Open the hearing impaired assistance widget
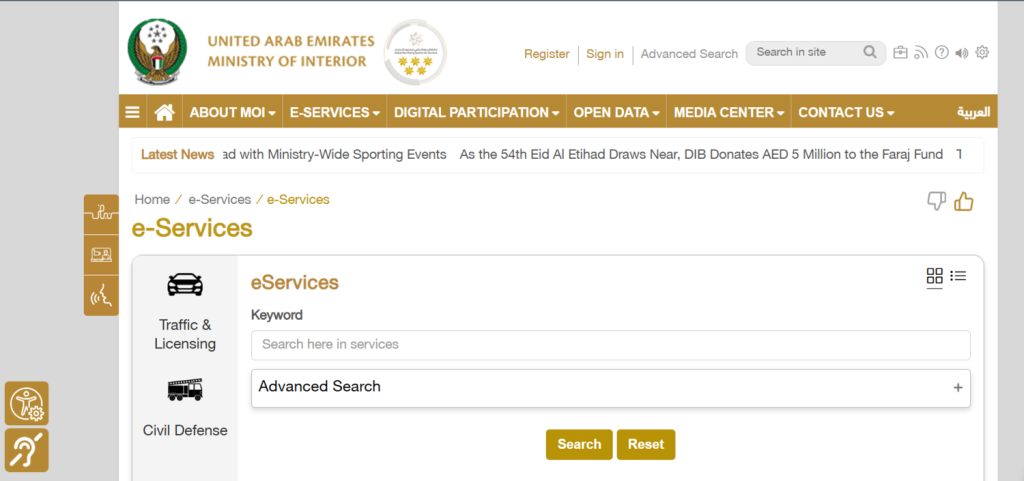 27,450
